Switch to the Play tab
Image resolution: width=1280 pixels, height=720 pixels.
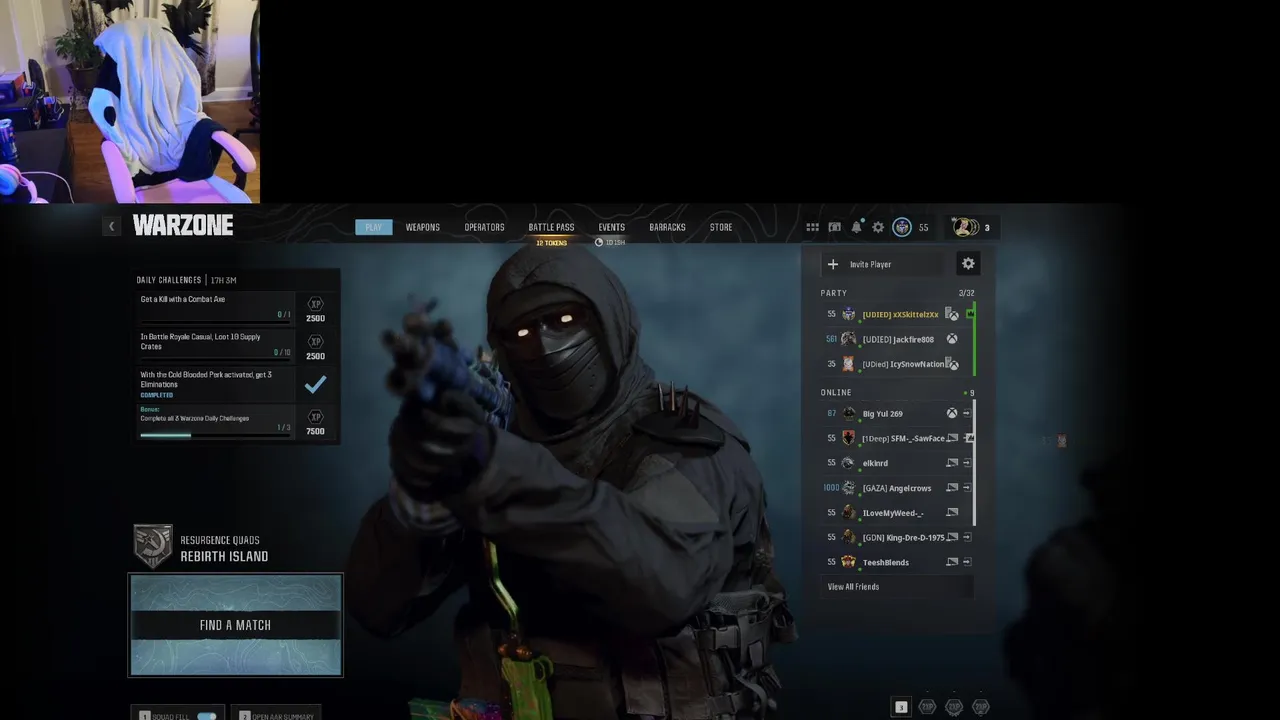coord(373,227)
